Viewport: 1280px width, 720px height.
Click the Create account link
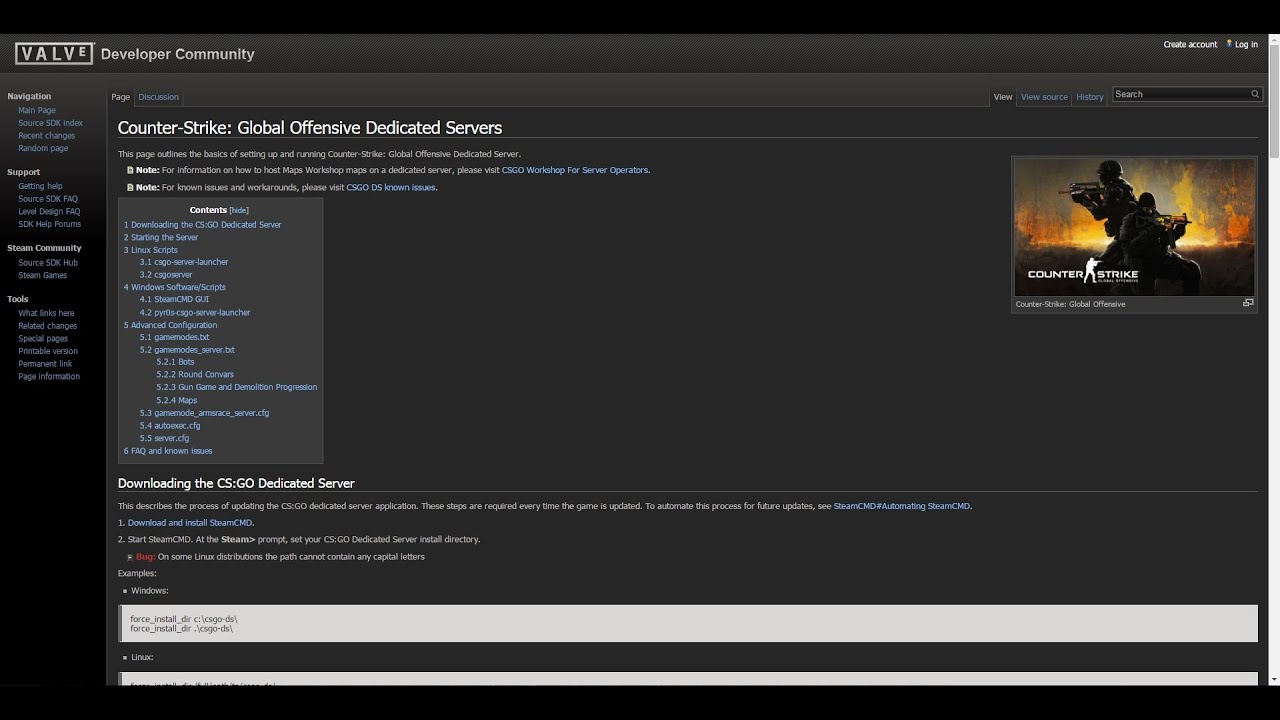pyautogui.click(x=1190, y=44)
